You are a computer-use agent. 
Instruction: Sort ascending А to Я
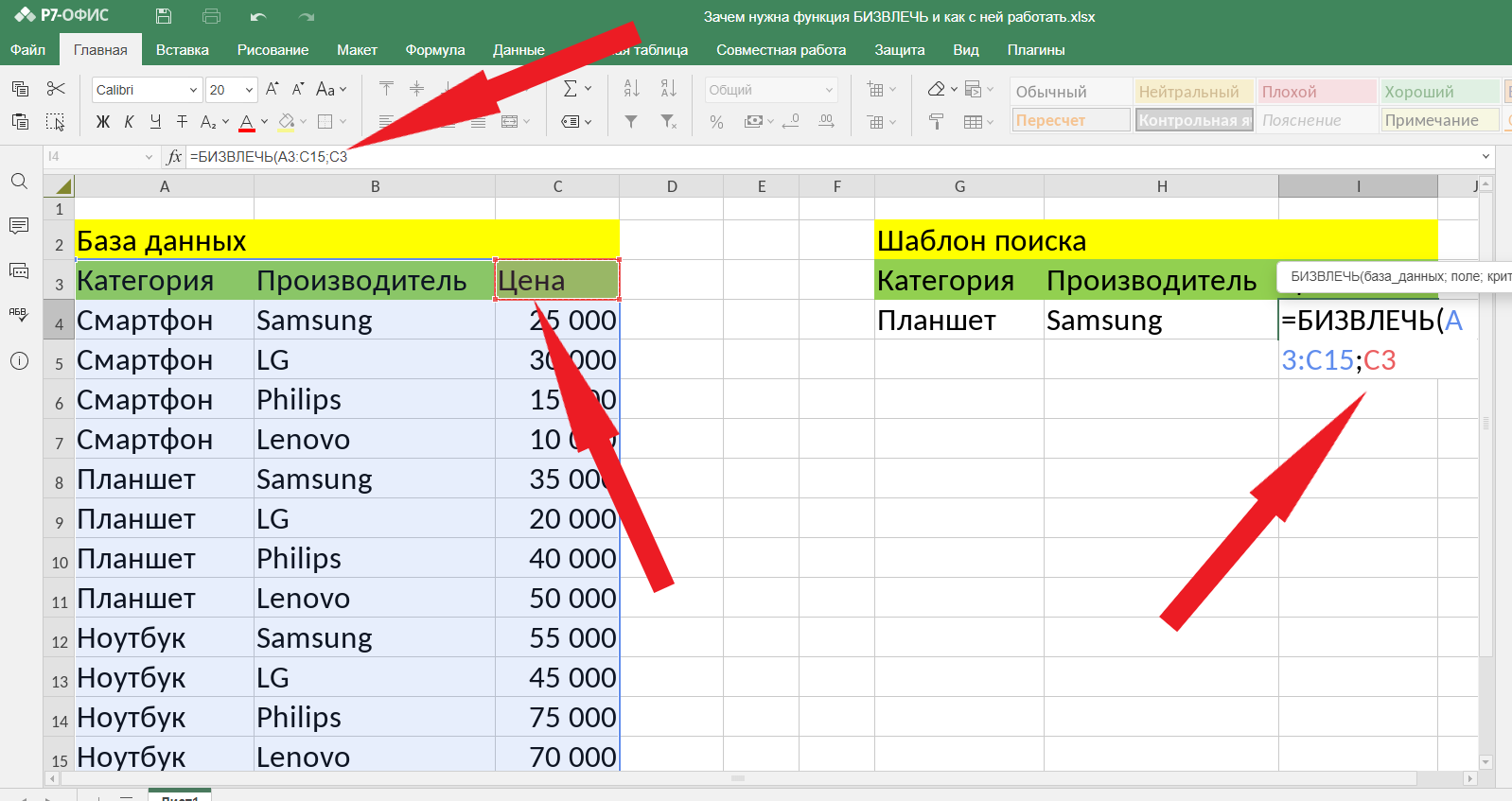(x=632, y=89)
